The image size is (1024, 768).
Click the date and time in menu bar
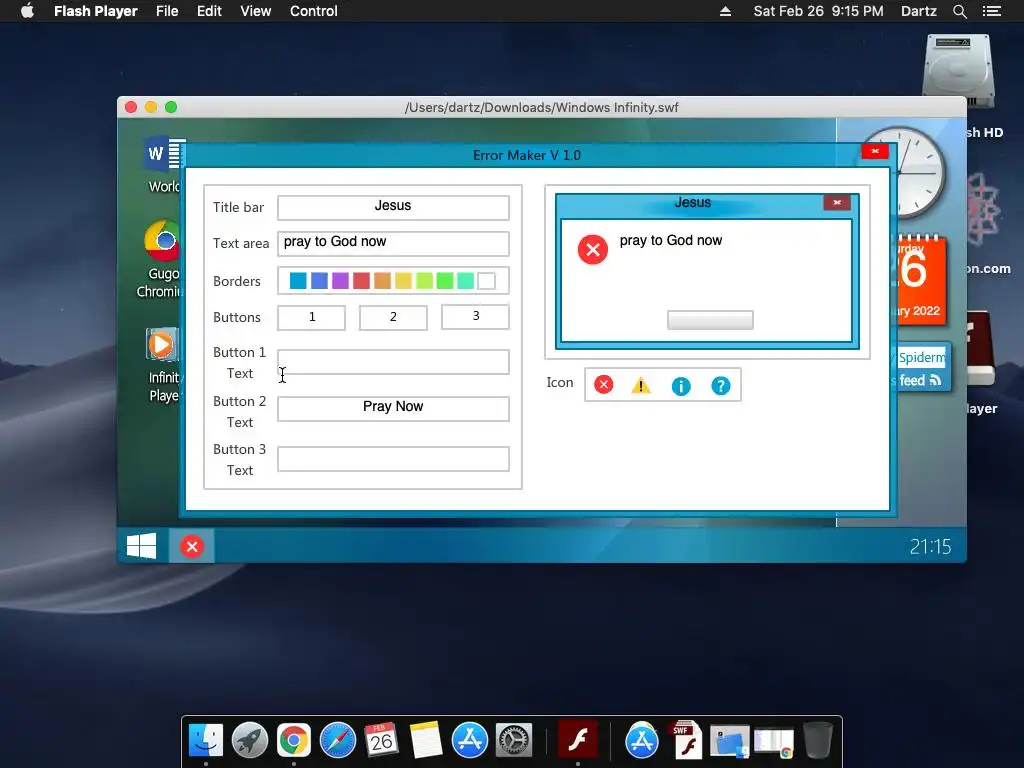[x=818, y=11]
